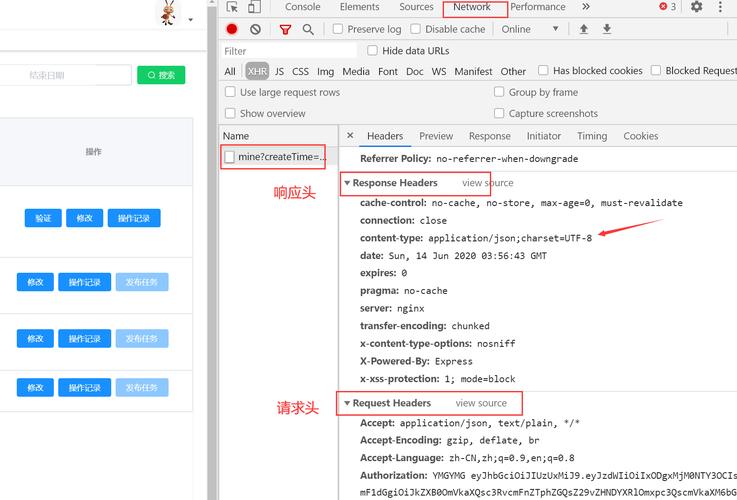Close the request details pane
Viewport: 737px width, 500px height.
[350, 135]
